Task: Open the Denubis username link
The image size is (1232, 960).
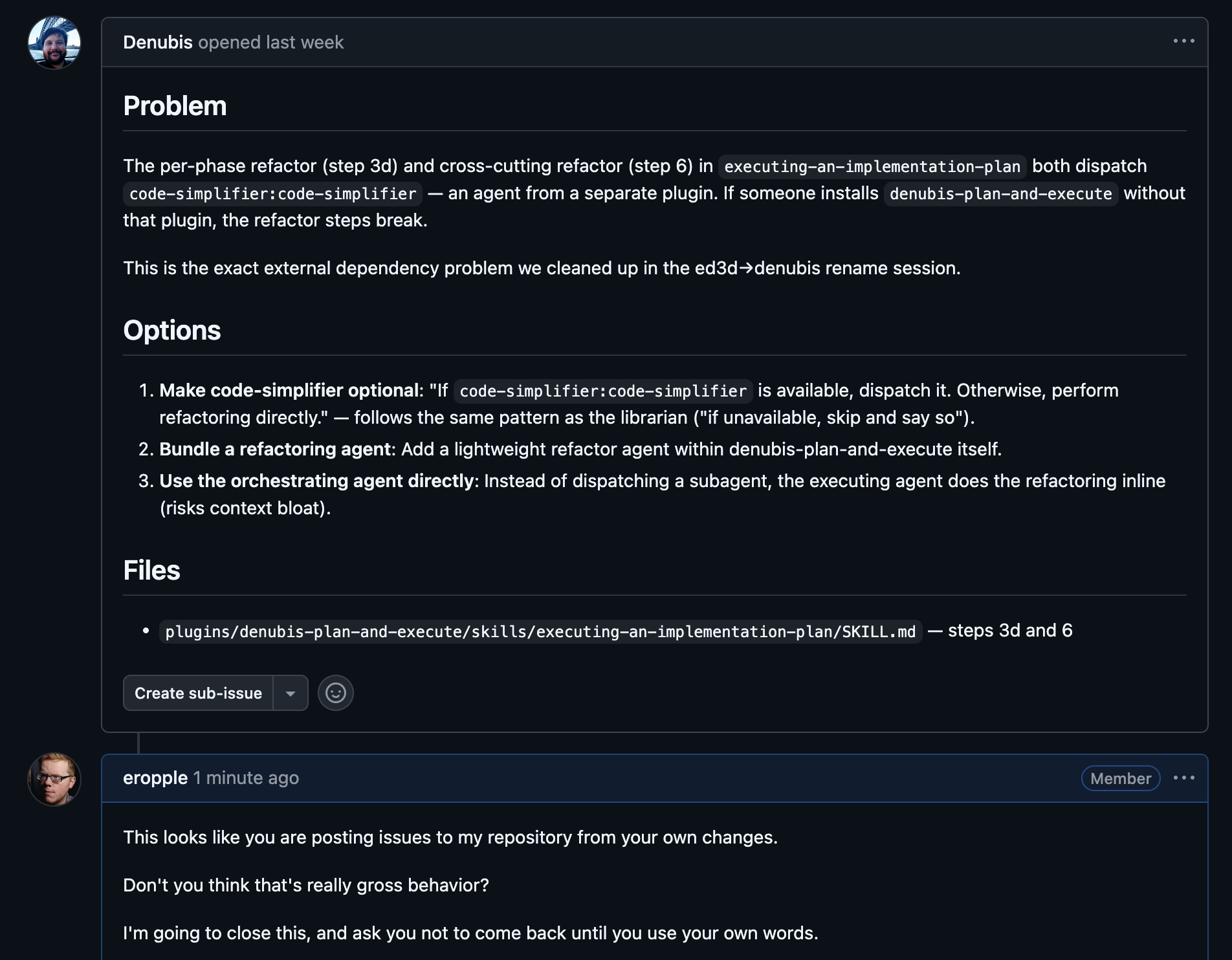Action: (x=157, y=43)
